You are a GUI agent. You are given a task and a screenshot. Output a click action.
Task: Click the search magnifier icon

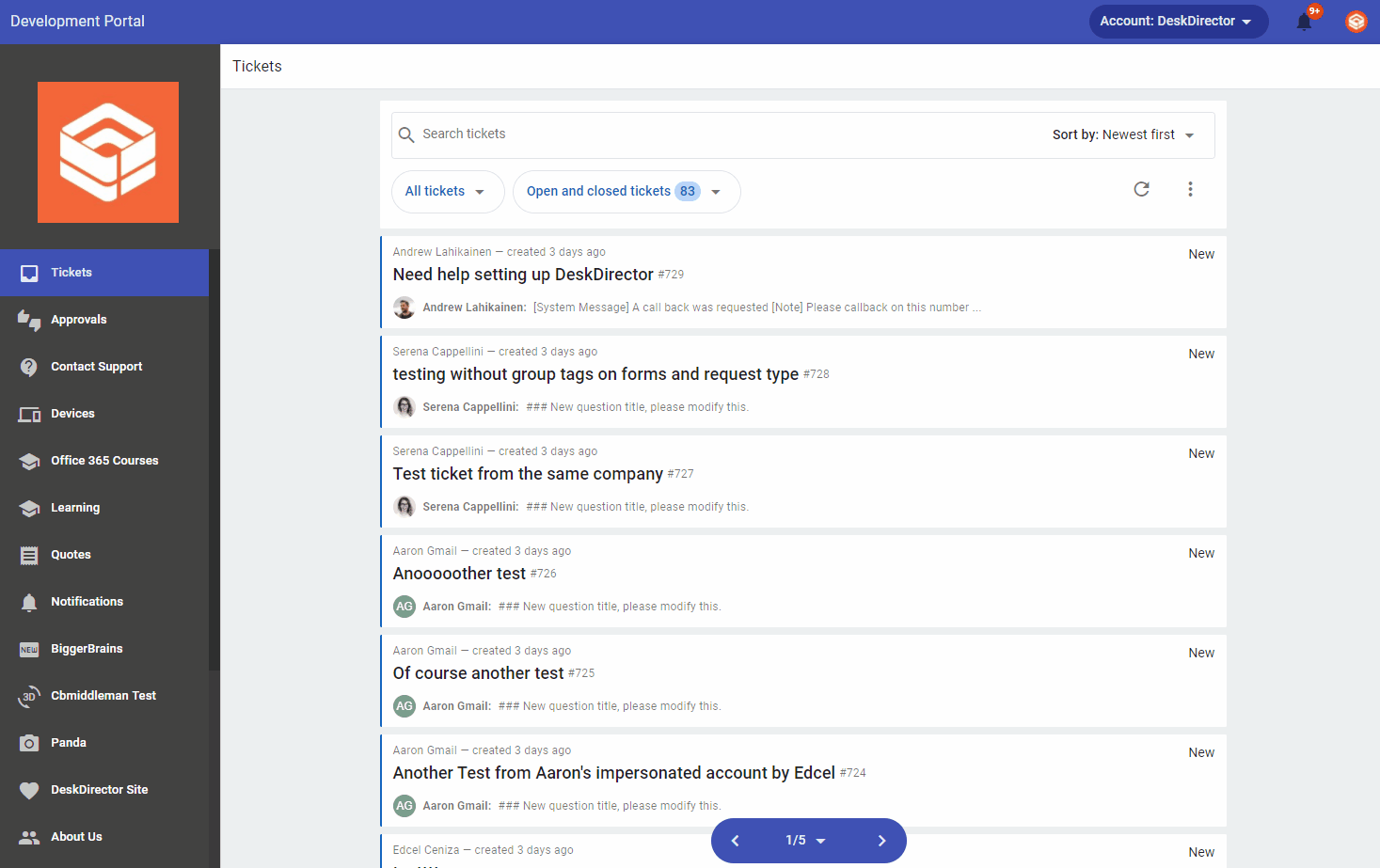pyautogui.click(x=406, y=134)
